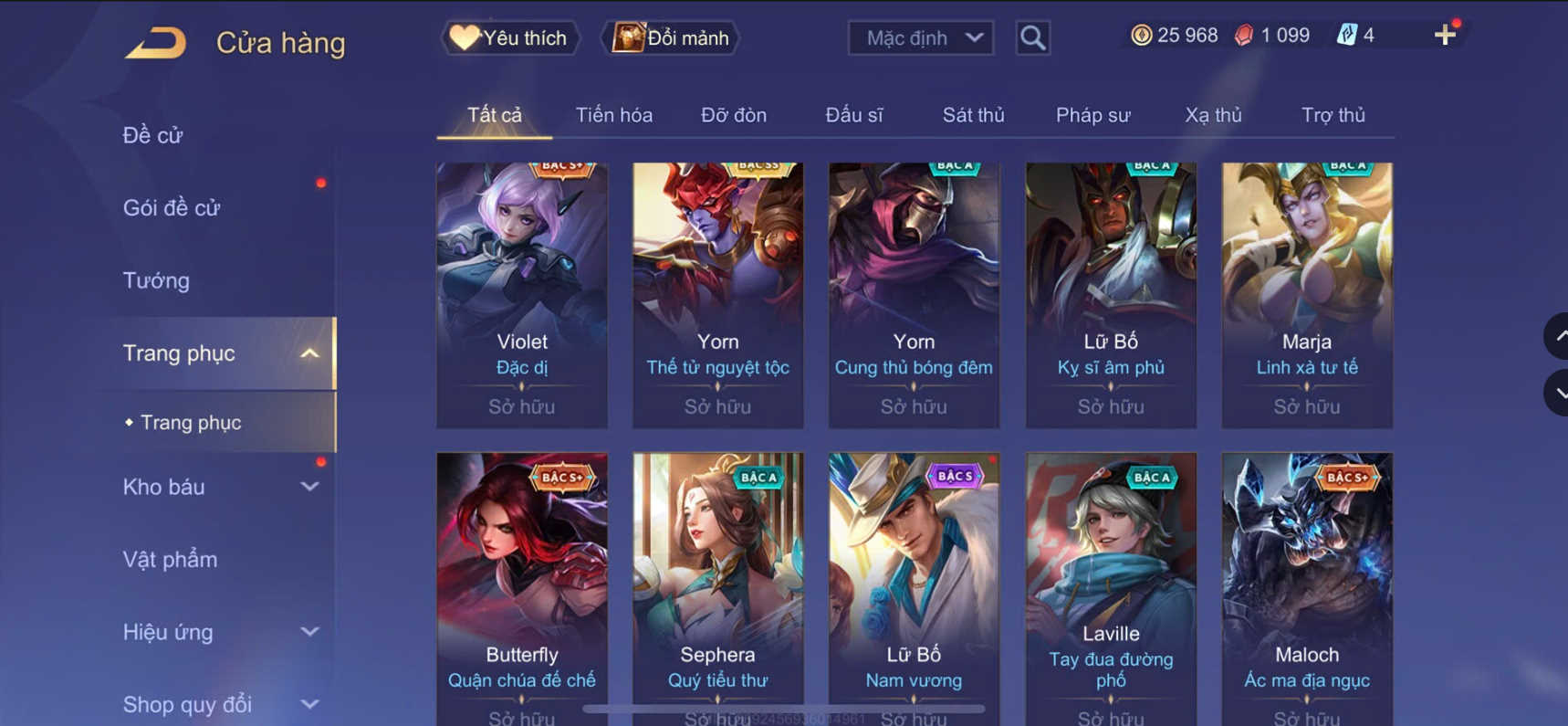Tap the blue voucher ticket icon
The width and height of the screenshot is (1568, 726).
1346,36
